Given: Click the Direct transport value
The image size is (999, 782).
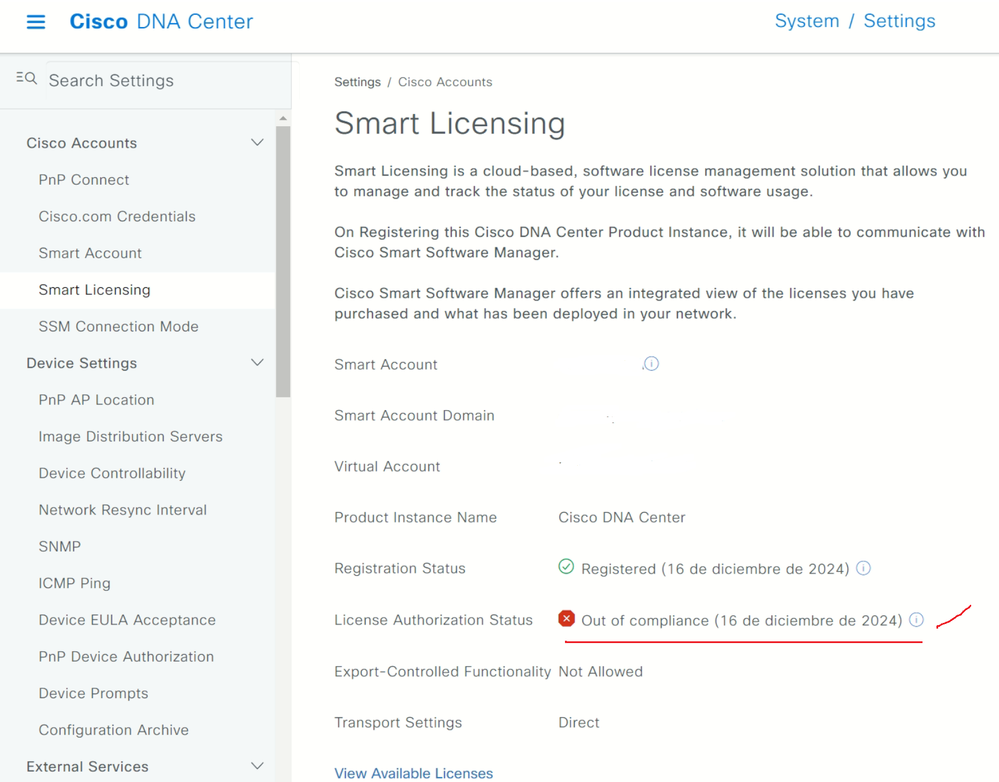Looking at the screenshot, I should click(579, 722).
